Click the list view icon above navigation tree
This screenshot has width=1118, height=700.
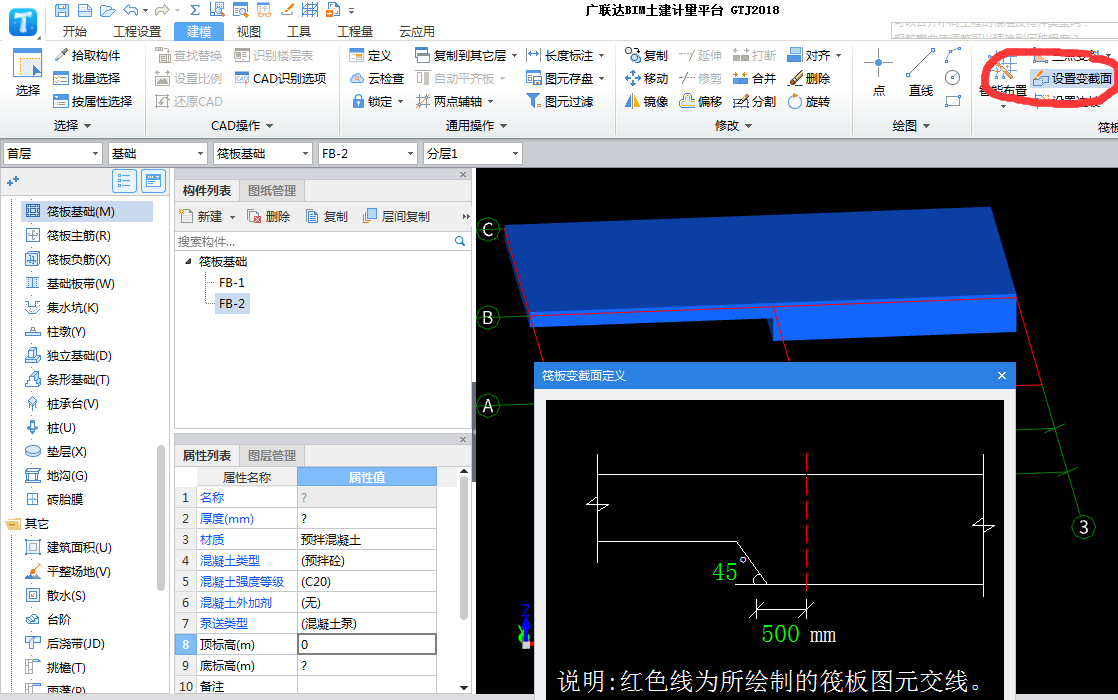tap(124, 181)
